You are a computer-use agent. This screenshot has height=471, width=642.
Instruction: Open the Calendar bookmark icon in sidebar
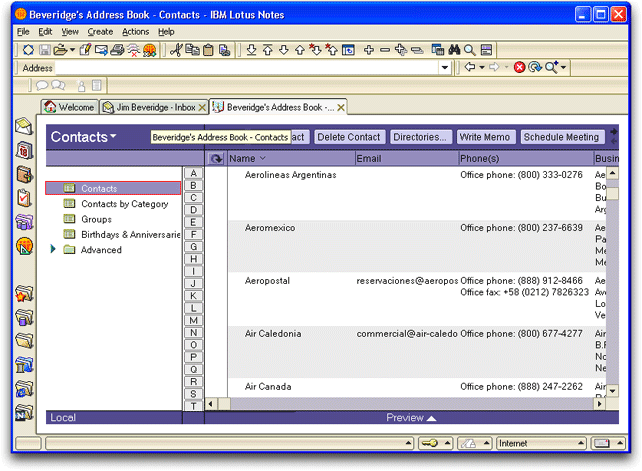click(x=24, y=151)
